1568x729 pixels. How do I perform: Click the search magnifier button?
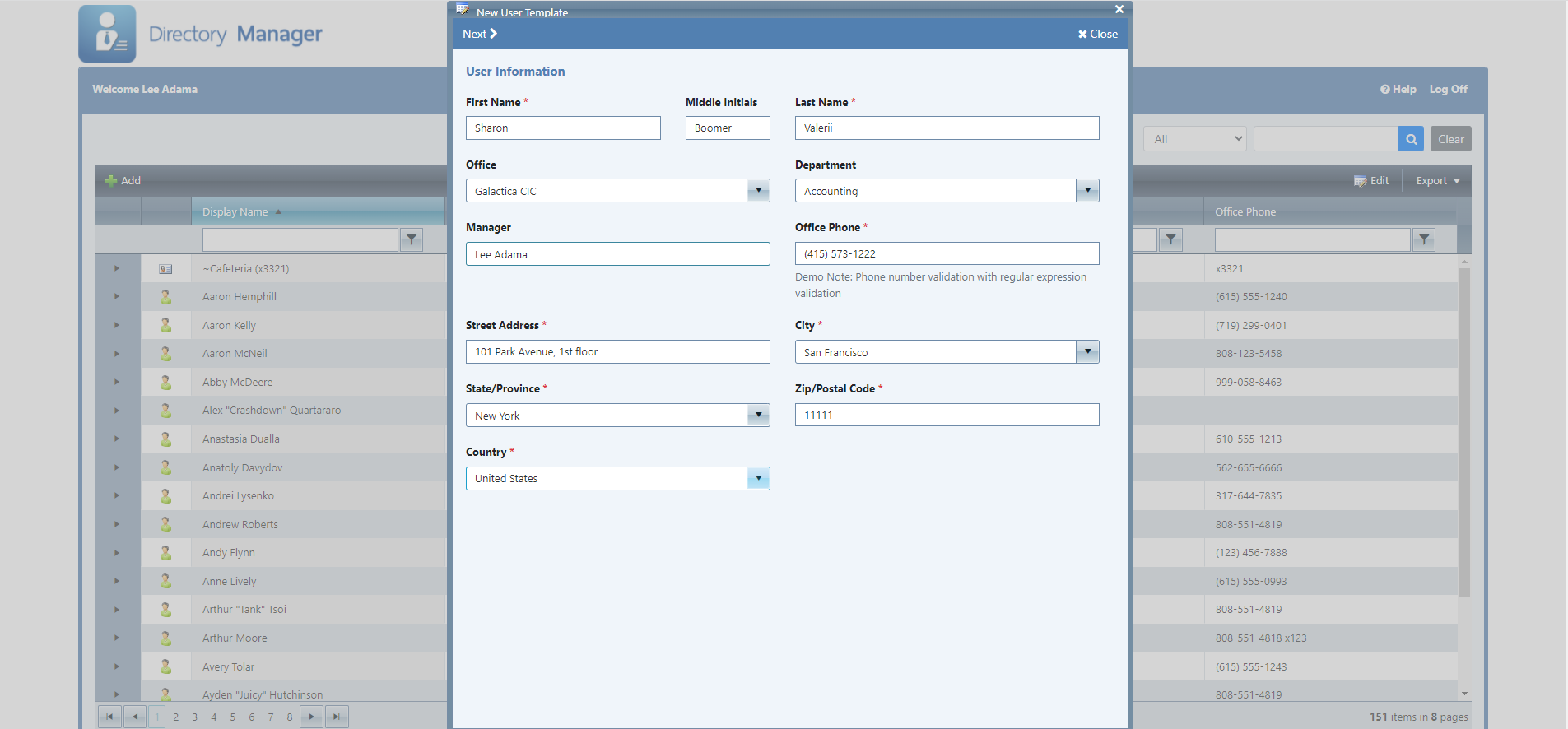(1411, 139)
